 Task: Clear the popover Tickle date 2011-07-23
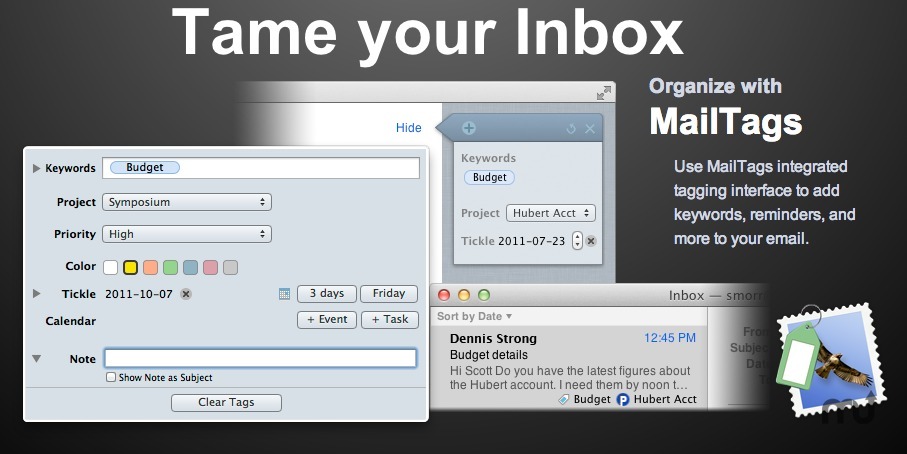pyautogui.click(x=591, y=241)
